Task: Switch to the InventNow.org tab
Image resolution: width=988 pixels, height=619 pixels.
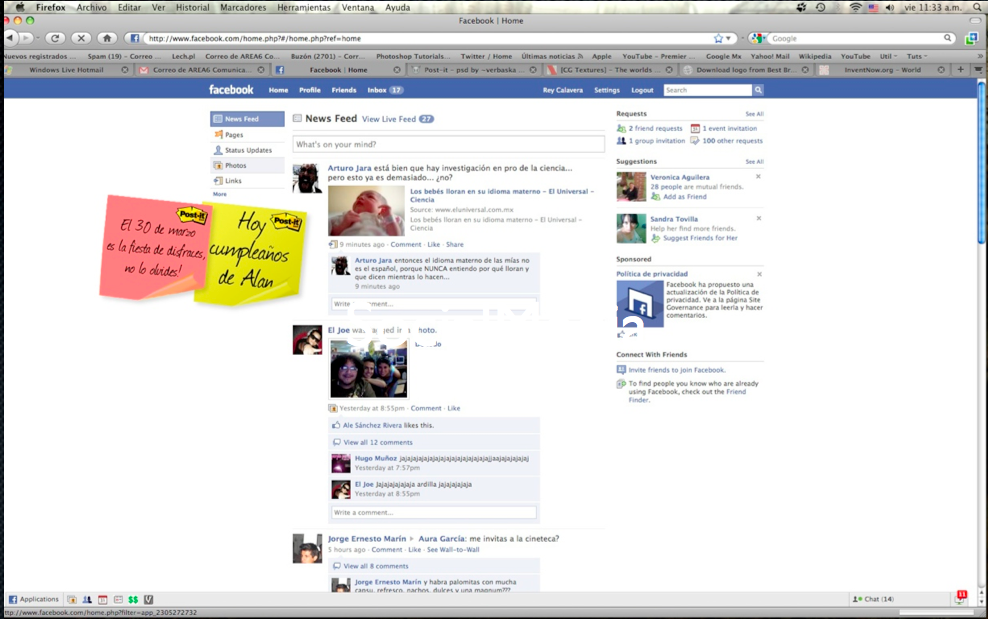Action: [882, 70]
